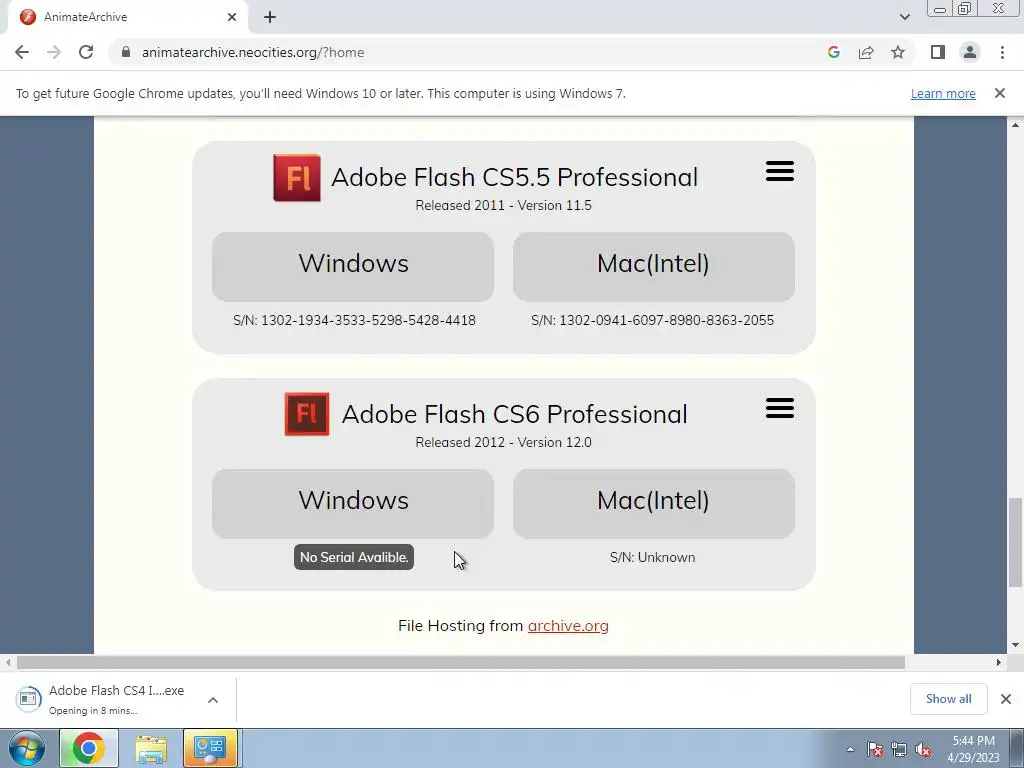Viewport: 1024px width, 768px height.
Task: Reload the AnimateArchive page
Action: click(86, 52)
